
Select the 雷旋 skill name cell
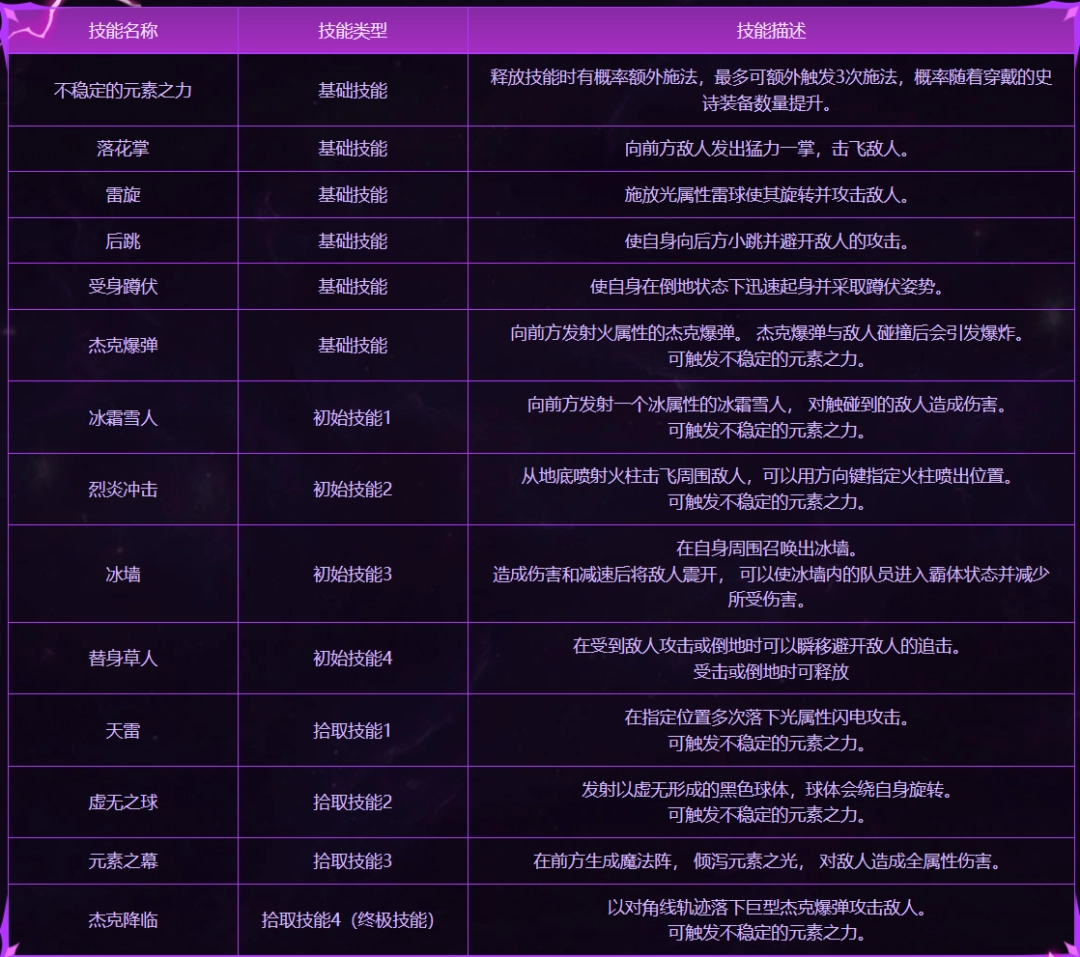[123, 195]
